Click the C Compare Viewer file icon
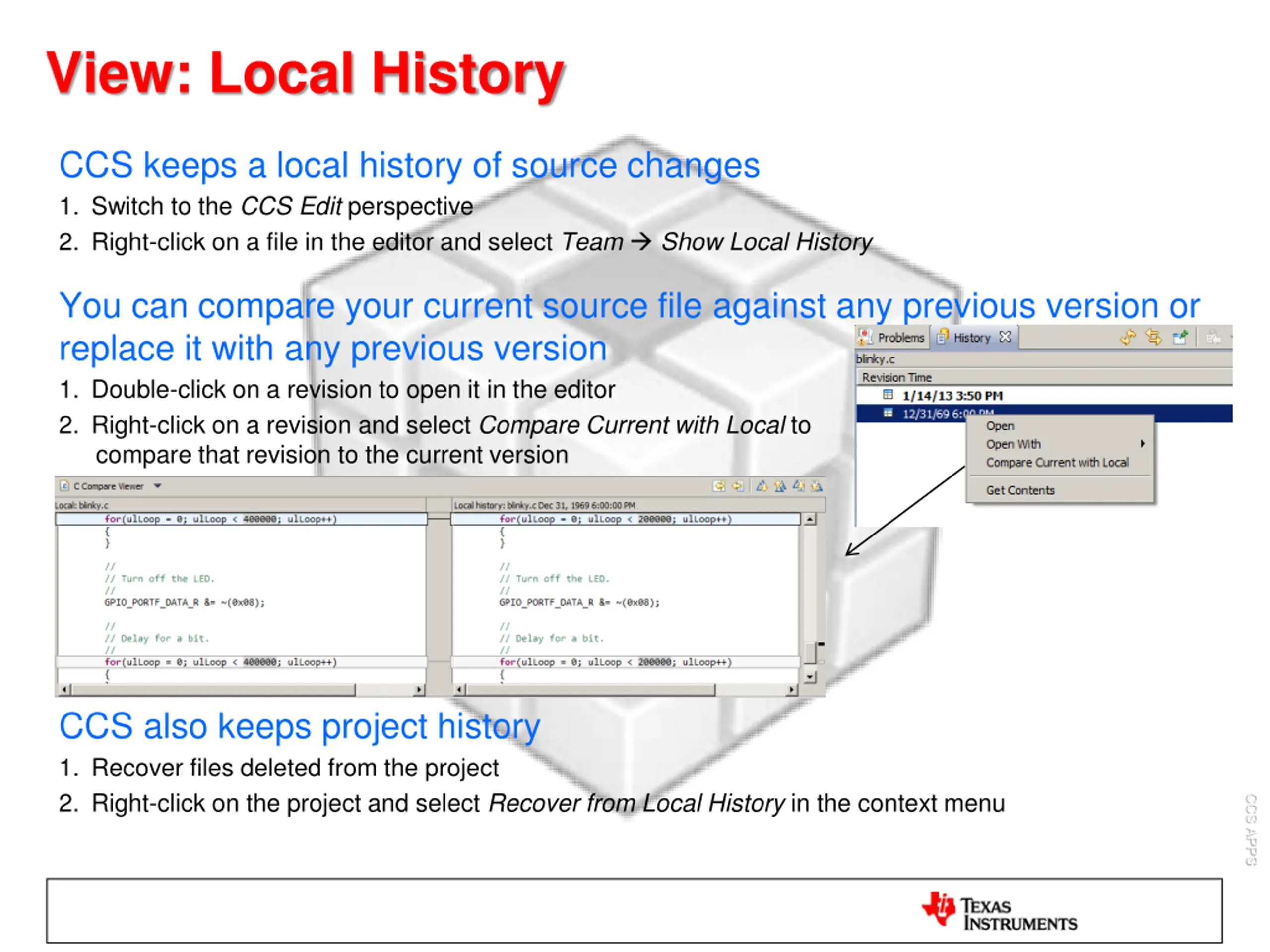This screenshot has width=1270, height=952. (x=64, y=486)
